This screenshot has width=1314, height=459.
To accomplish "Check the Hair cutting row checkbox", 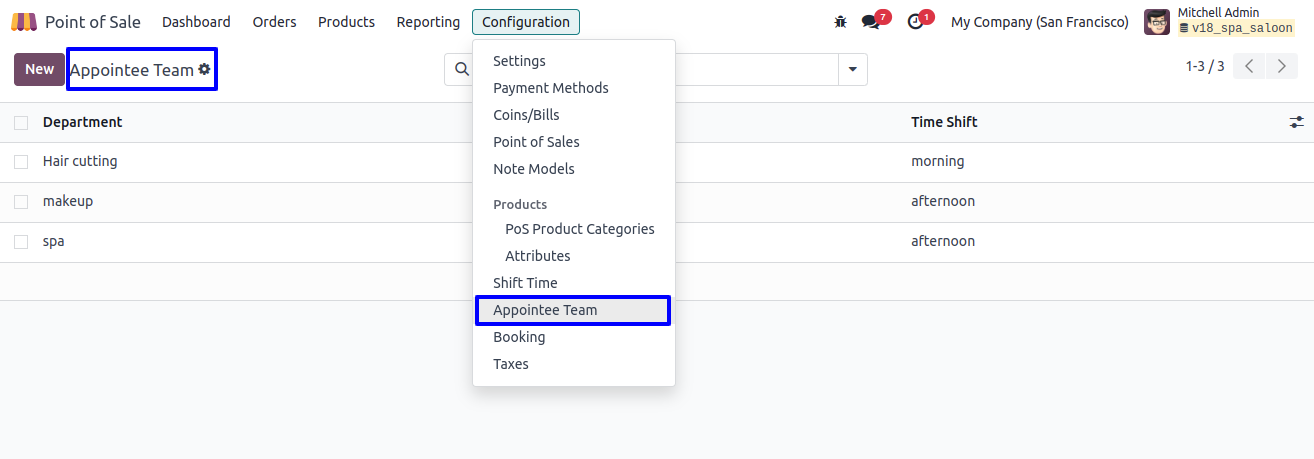I will point(21,162).
